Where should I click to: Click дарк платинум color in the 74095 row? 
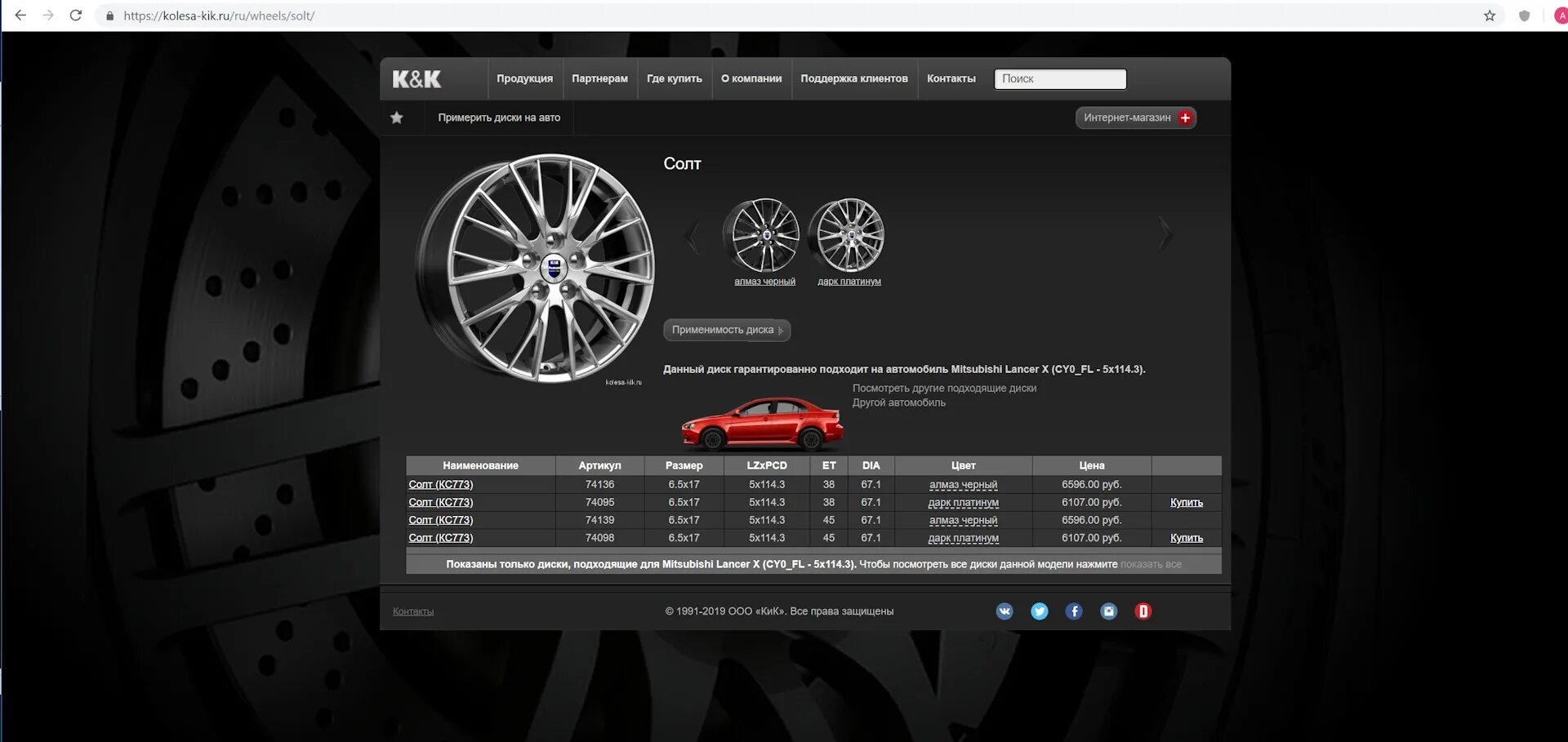pos(963,503)
